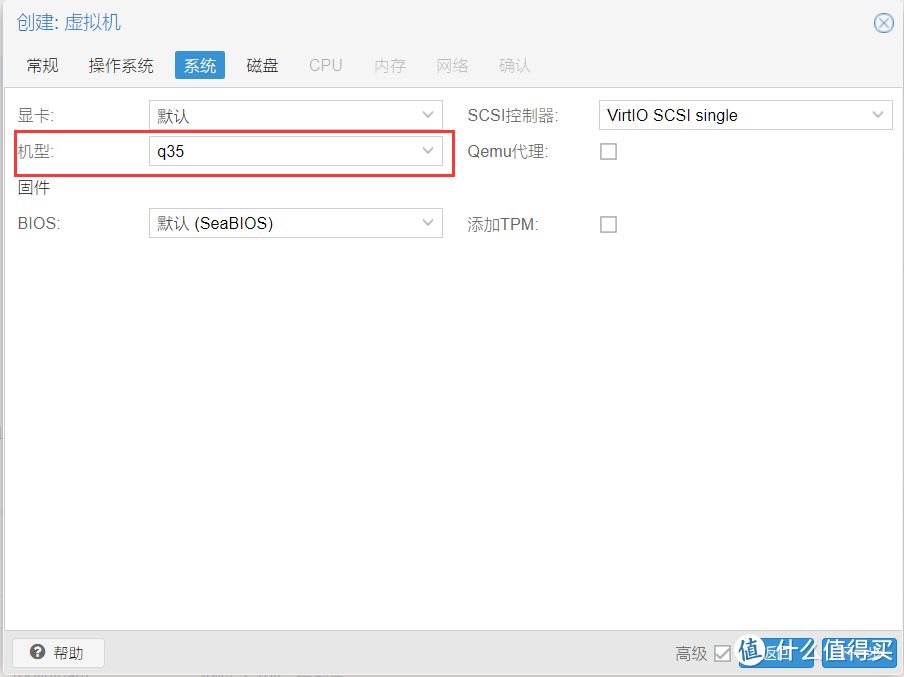Close the 创建:虚拟机 dialog with the X icon
Image resolution: width=904 pixels, height=677 pixels.
coord(883,23)
